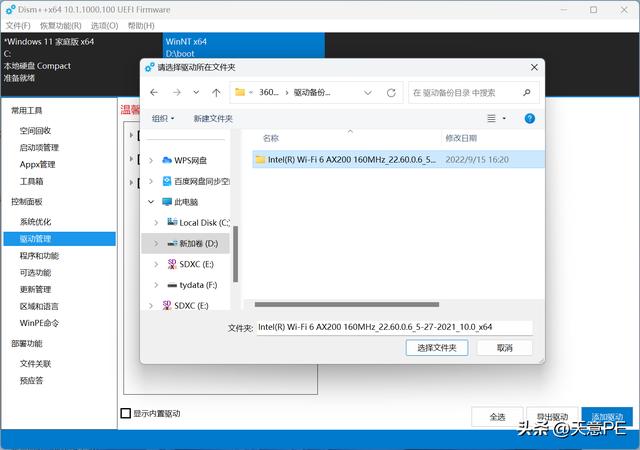
Task: Expand SDXC (E:) under 此电脑
Action: click(x=156, y=264)
